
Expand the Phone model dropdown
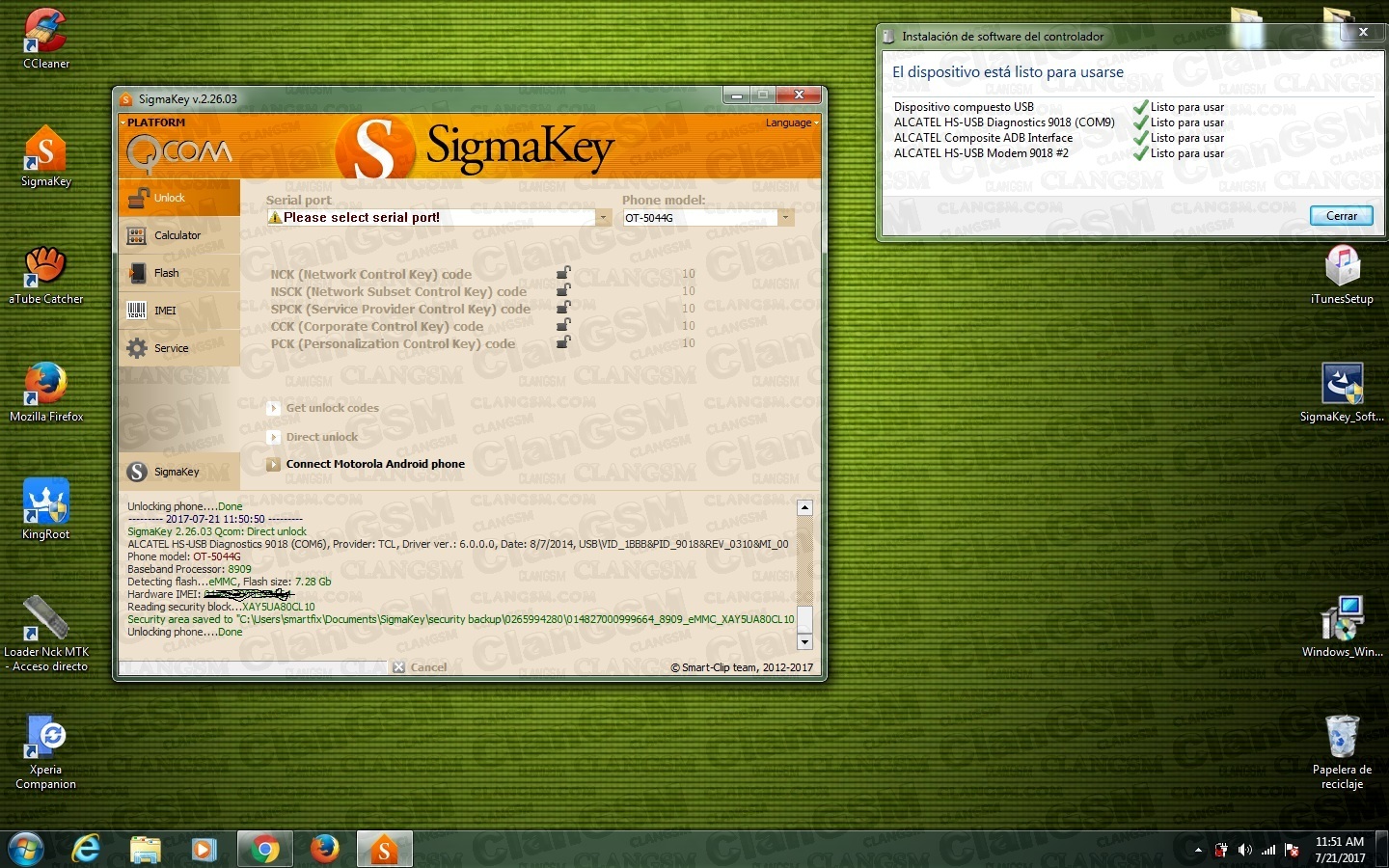(x=785, y=218)
